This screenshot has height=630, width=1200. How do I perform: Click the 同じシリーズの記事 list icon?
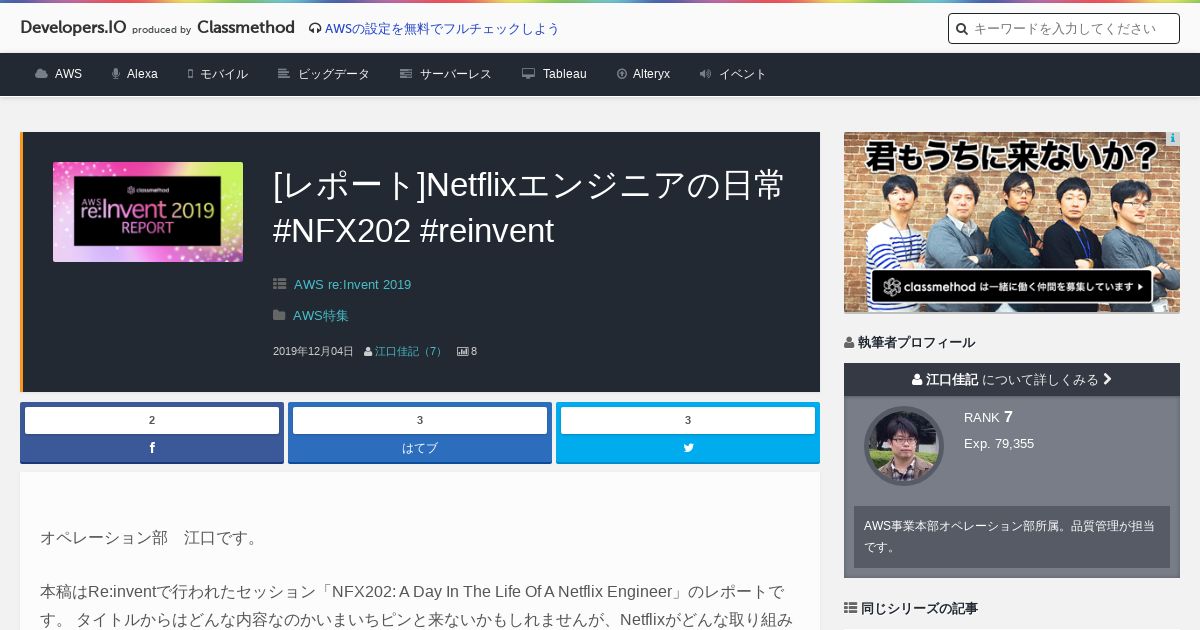(850, 608)
